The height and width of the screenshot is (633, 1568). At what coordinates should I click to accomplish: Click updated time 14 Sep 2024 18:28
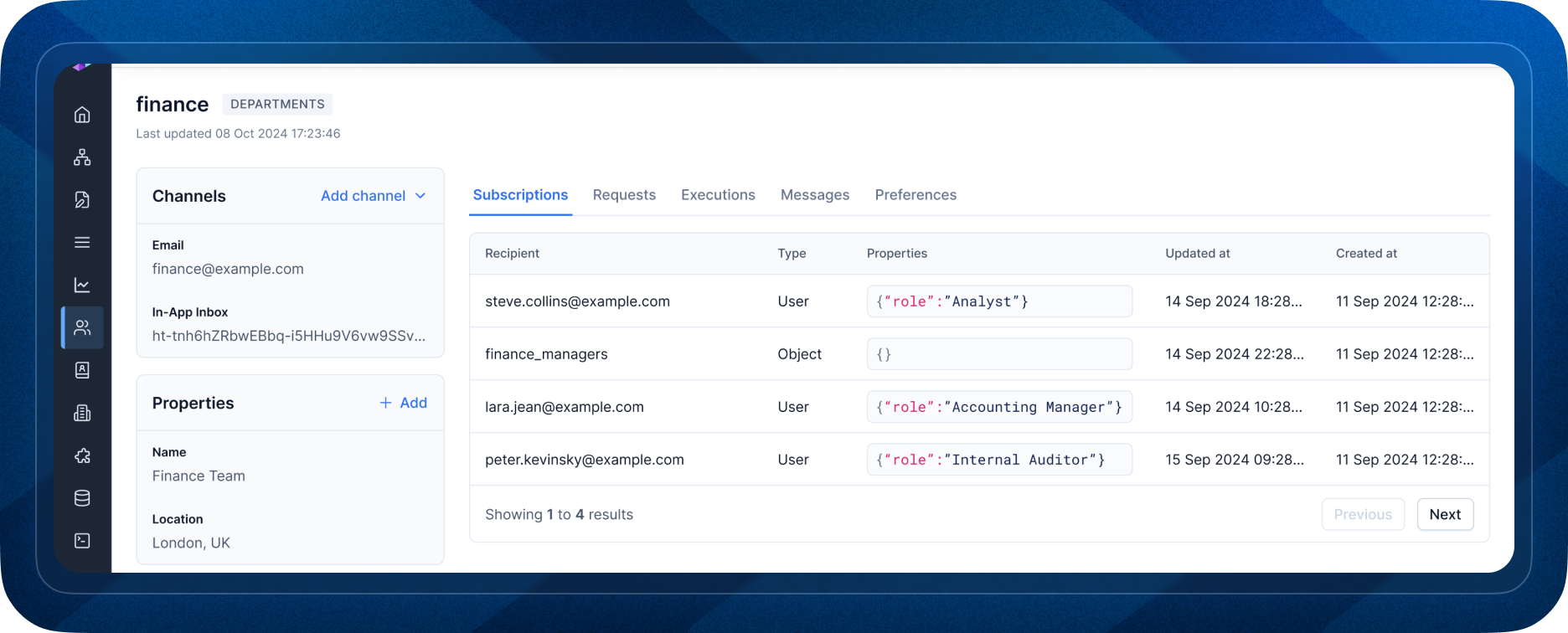tap(1234, 301)
